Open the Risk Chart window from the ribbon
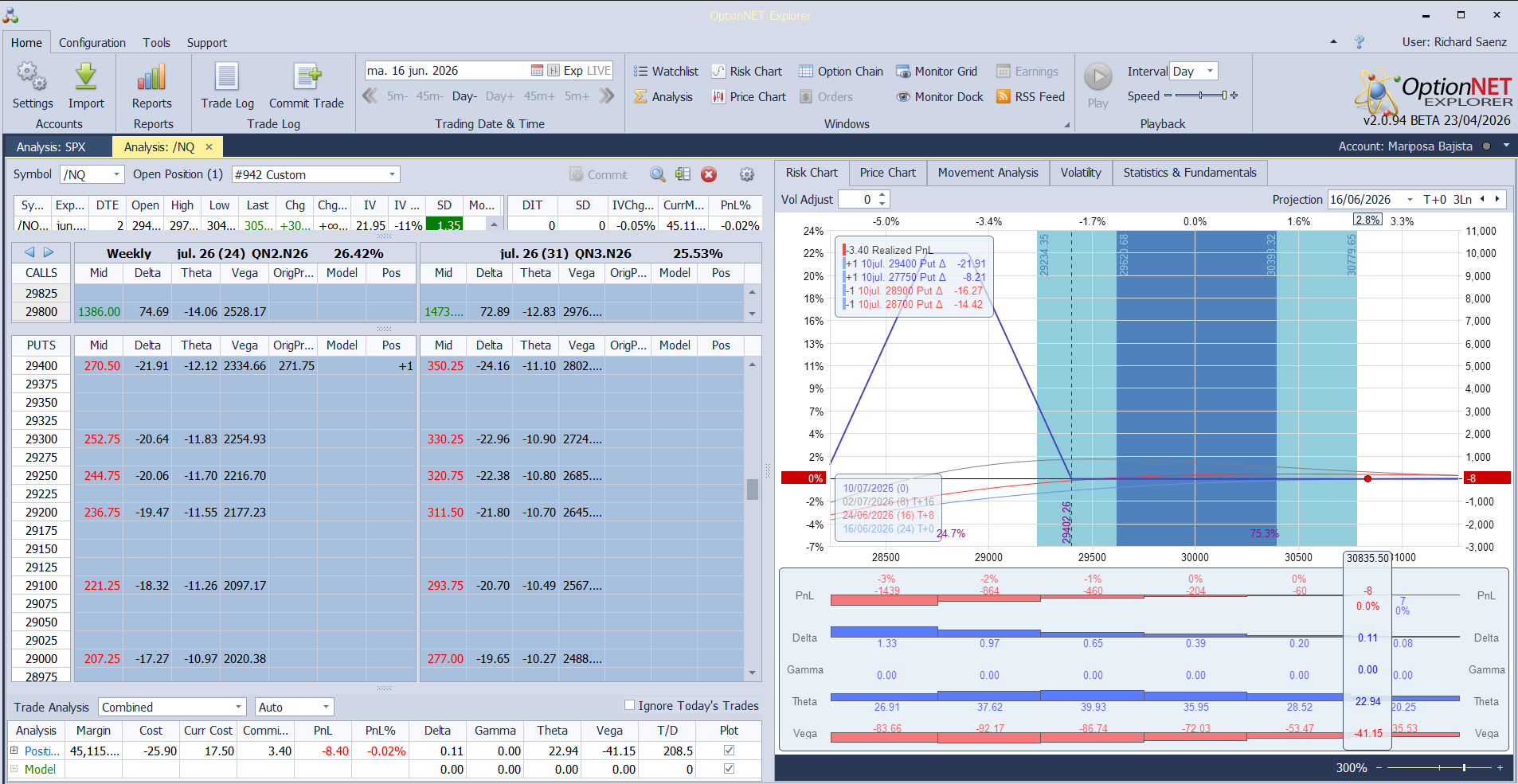Screen dimensions: 1518x784 (x=747, y=72)
